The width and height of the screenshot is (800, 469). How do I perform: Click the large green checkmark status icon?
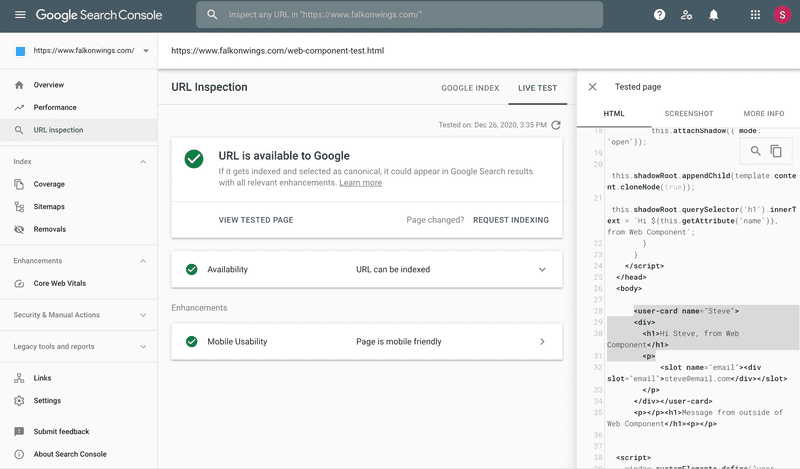point(194,159)
